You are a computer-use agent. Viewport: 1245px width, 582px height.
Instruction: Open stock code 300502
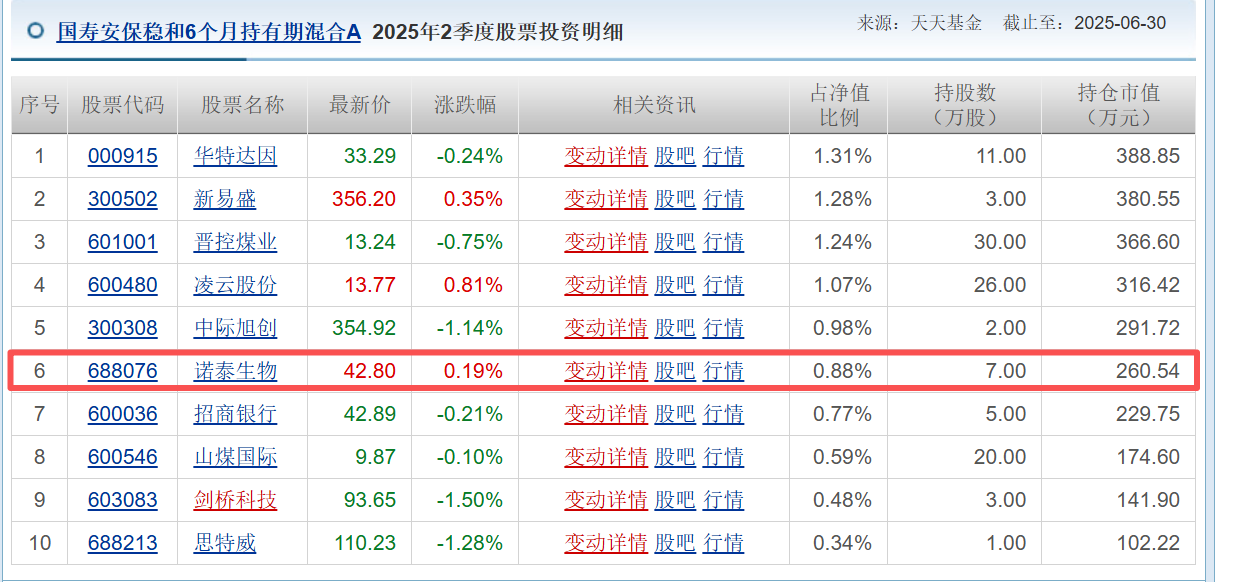123,199
